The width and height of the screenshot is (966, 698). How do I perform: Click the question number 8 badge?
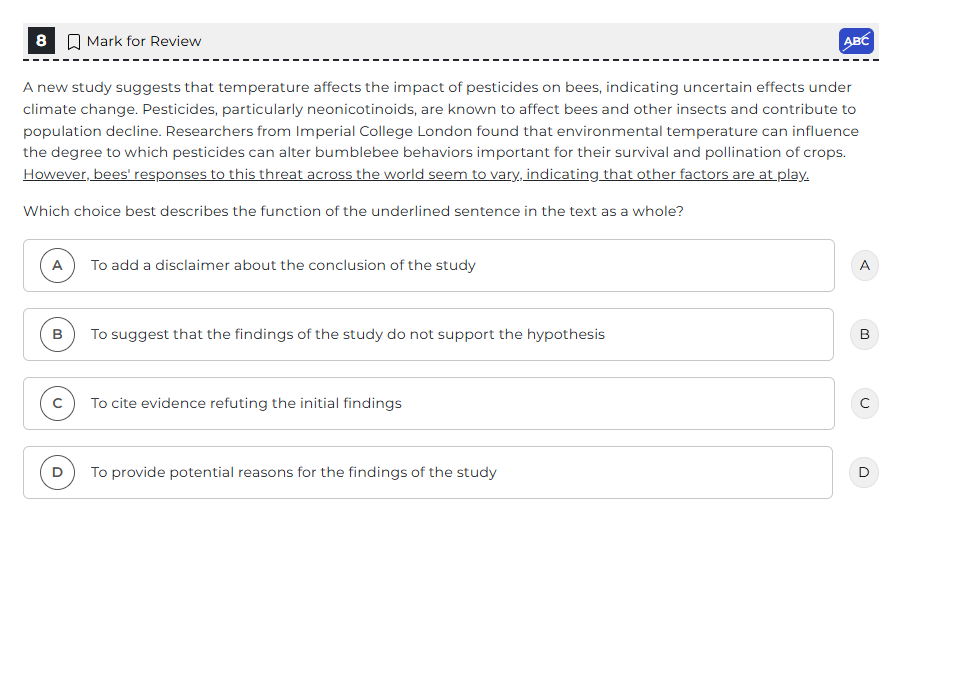coord(41,40)
